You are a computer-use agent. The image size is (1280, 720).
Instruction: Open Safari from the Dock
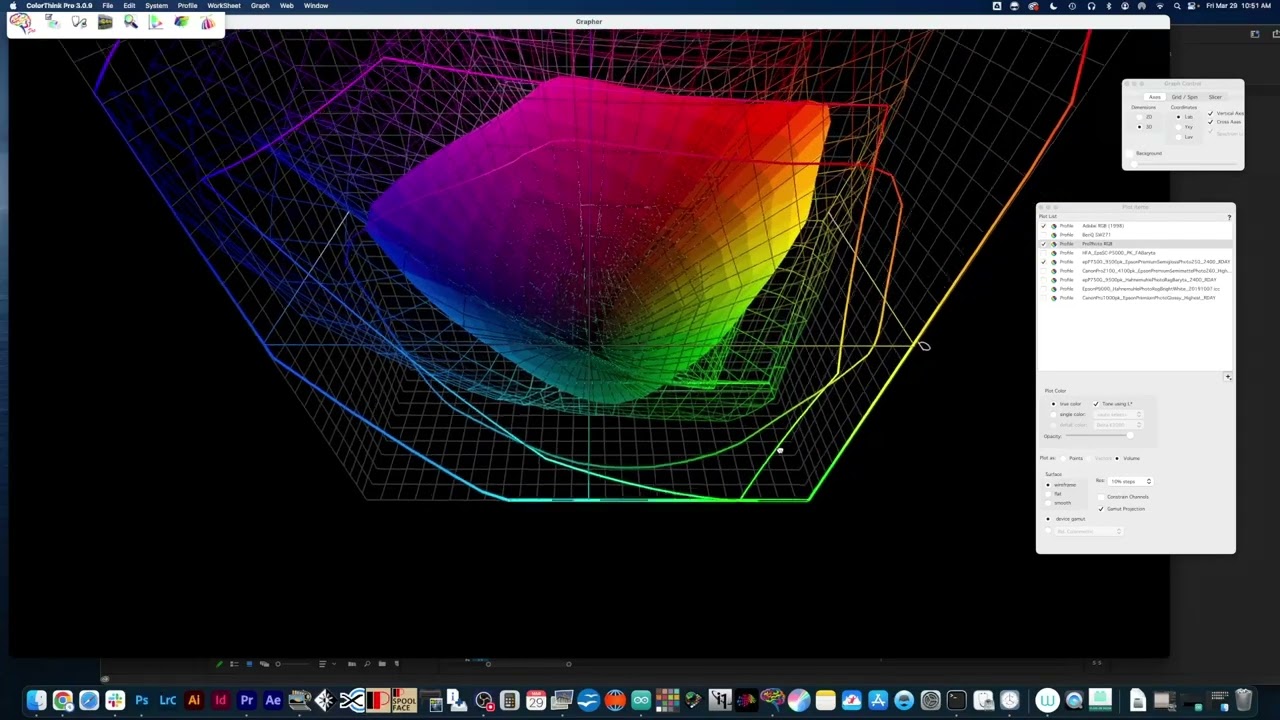[89, 700]
